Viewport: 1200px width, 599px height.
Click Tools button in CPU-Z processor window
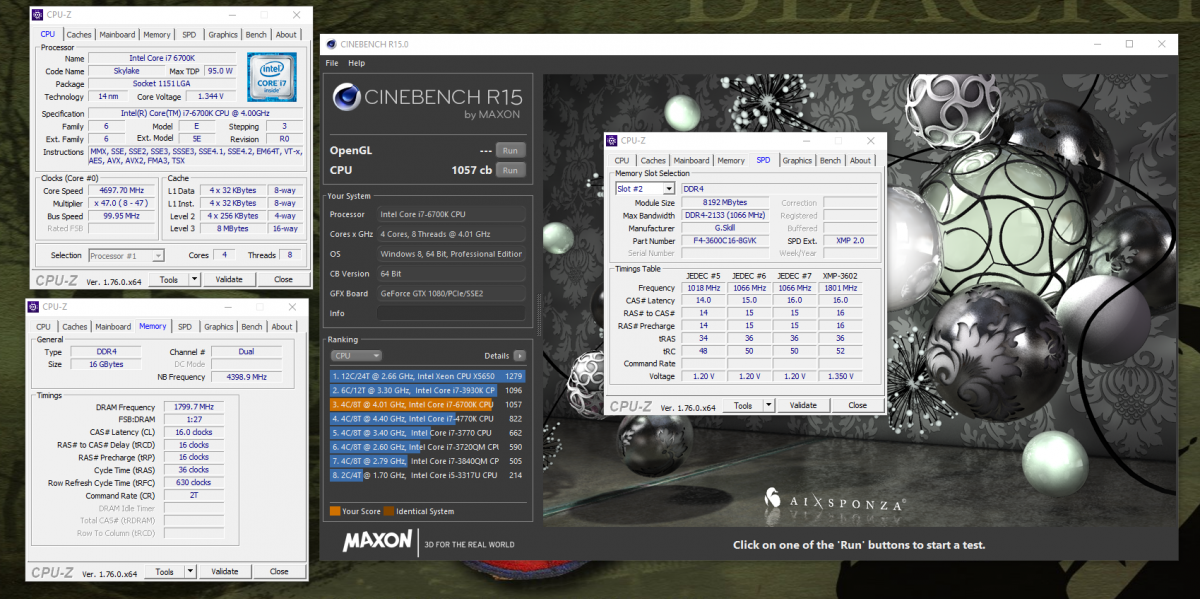[x=168, y=280]
